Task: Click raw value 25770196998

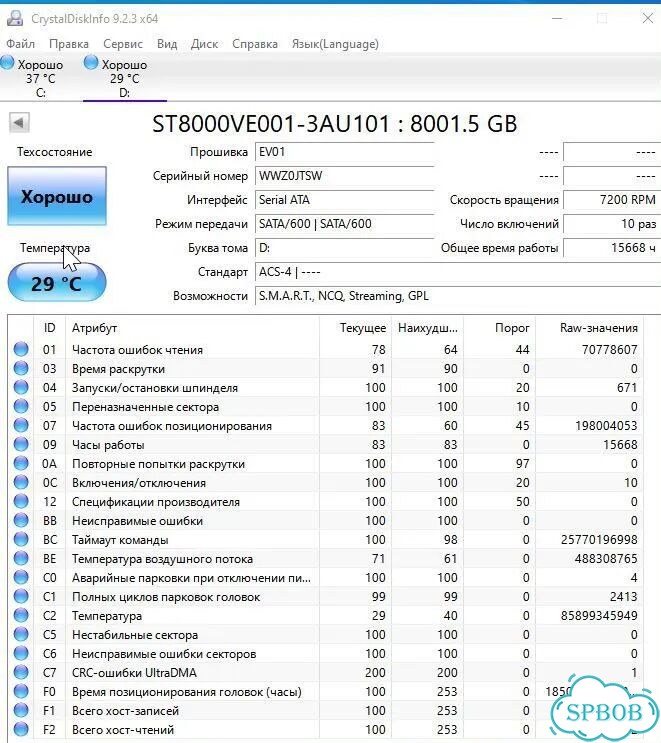Action: point(599,540)
